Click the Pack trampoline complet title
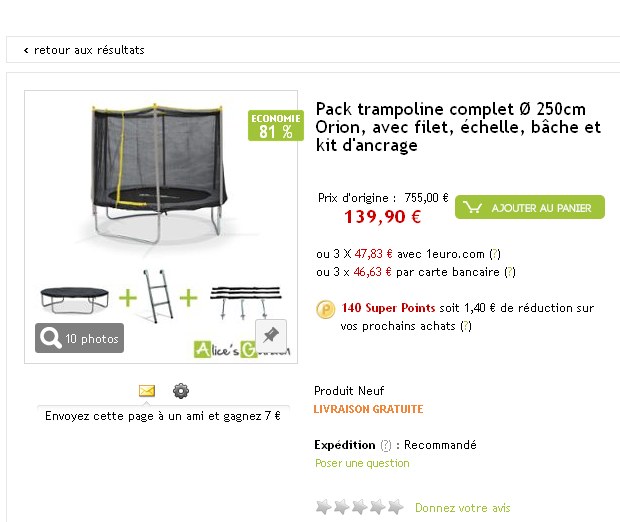620x522 pixels. click(458, 127)
